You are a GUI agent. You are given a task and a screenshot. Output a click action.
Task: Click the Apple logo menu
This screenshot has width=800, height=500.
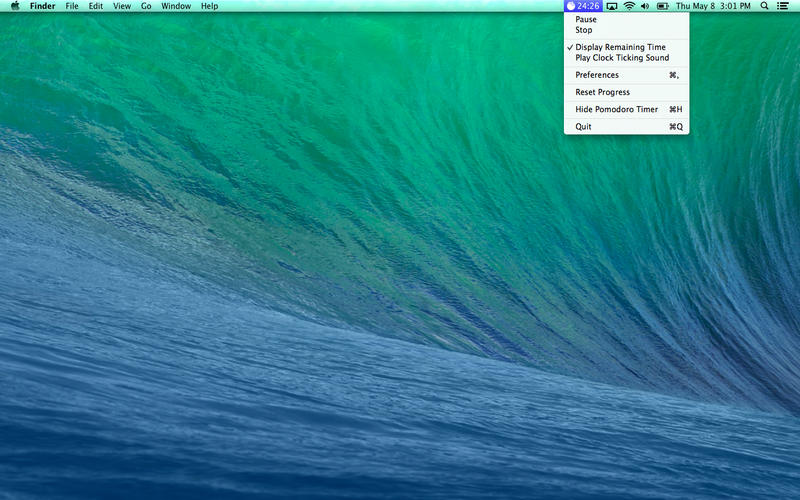point(15,6)
